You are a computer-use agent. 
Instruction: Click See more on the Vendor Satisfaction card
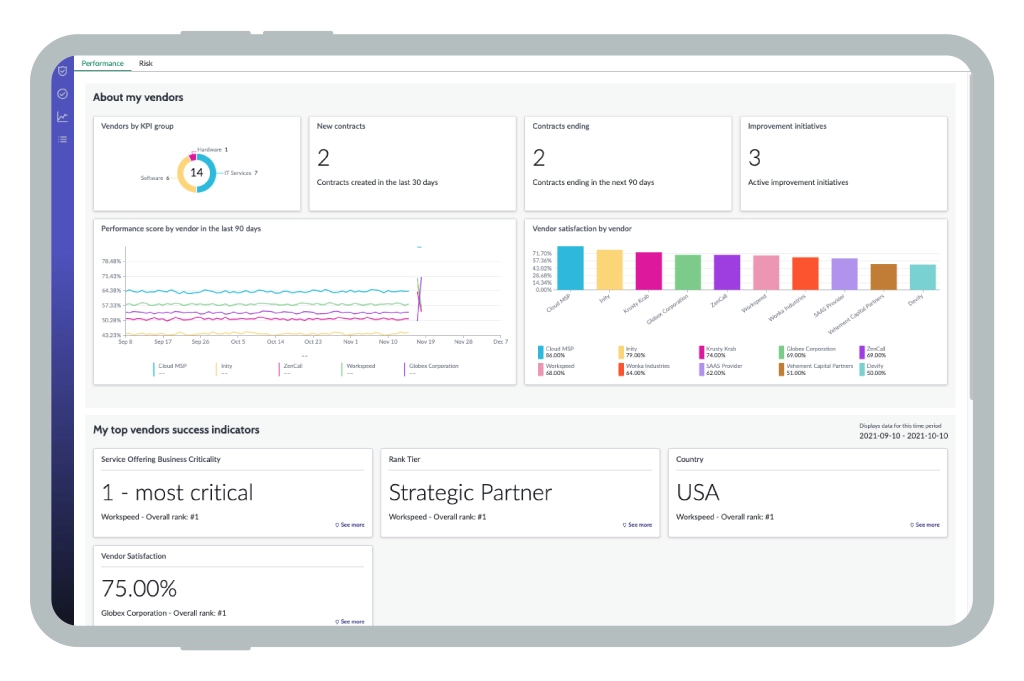tap(350, 622)
